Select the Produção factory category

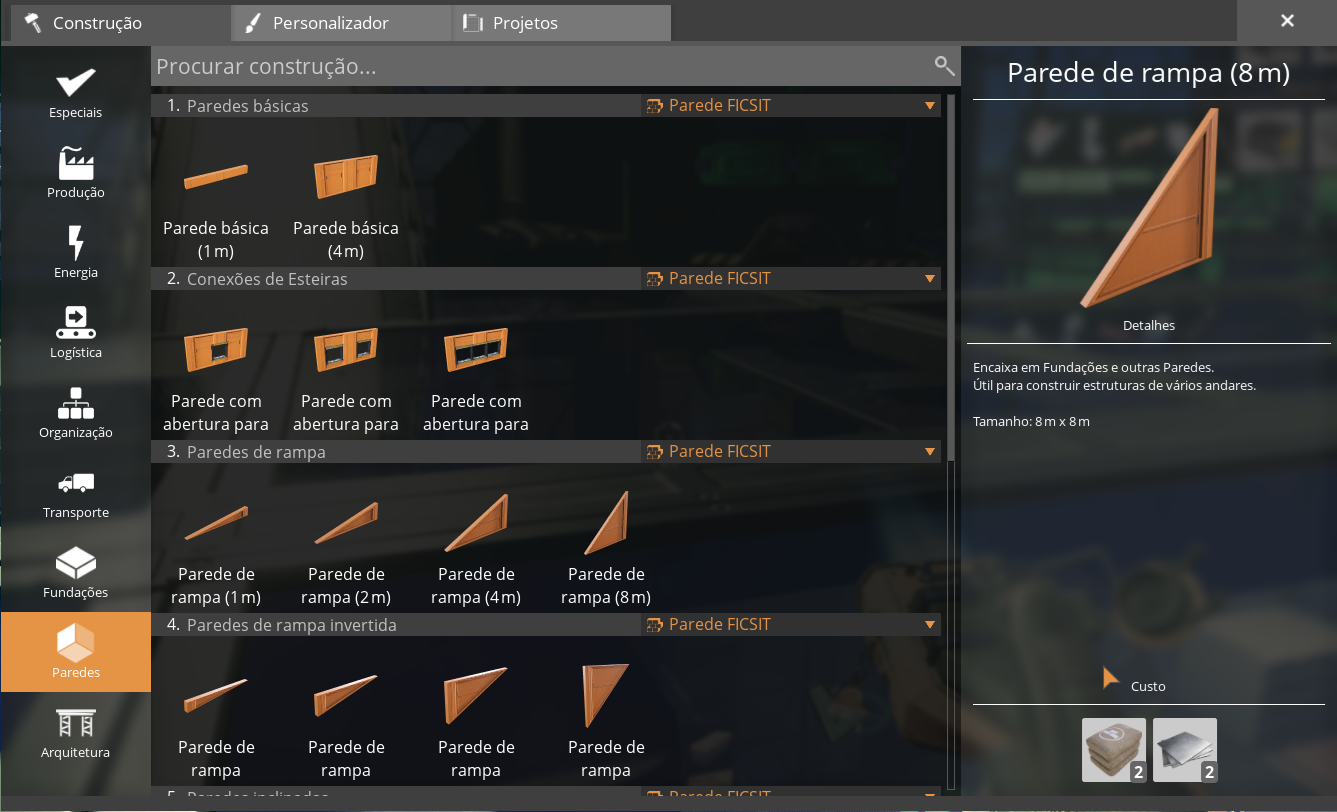(x=76, y=173)
